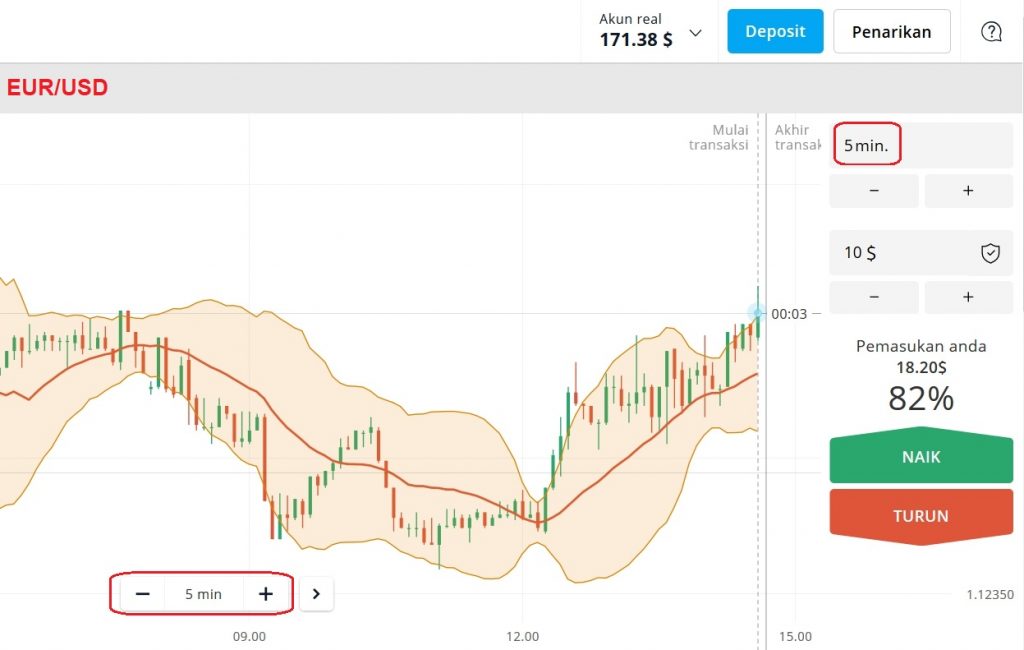Decrease trade duration with the minus icon
1024x650 pixels.
[x=873, y=190]
